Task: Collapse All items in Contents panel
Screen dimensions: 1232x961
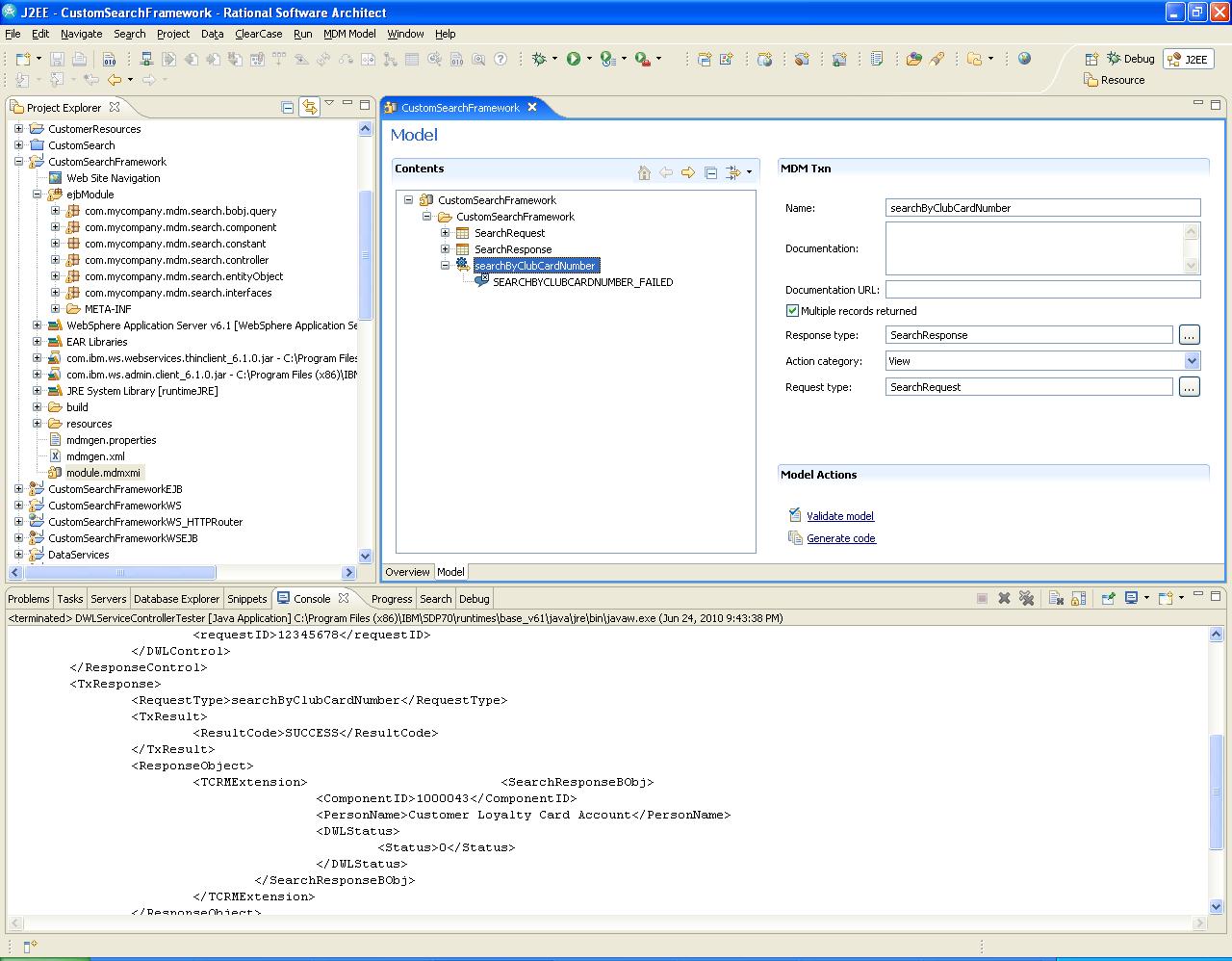Action: tap(710, 172)
